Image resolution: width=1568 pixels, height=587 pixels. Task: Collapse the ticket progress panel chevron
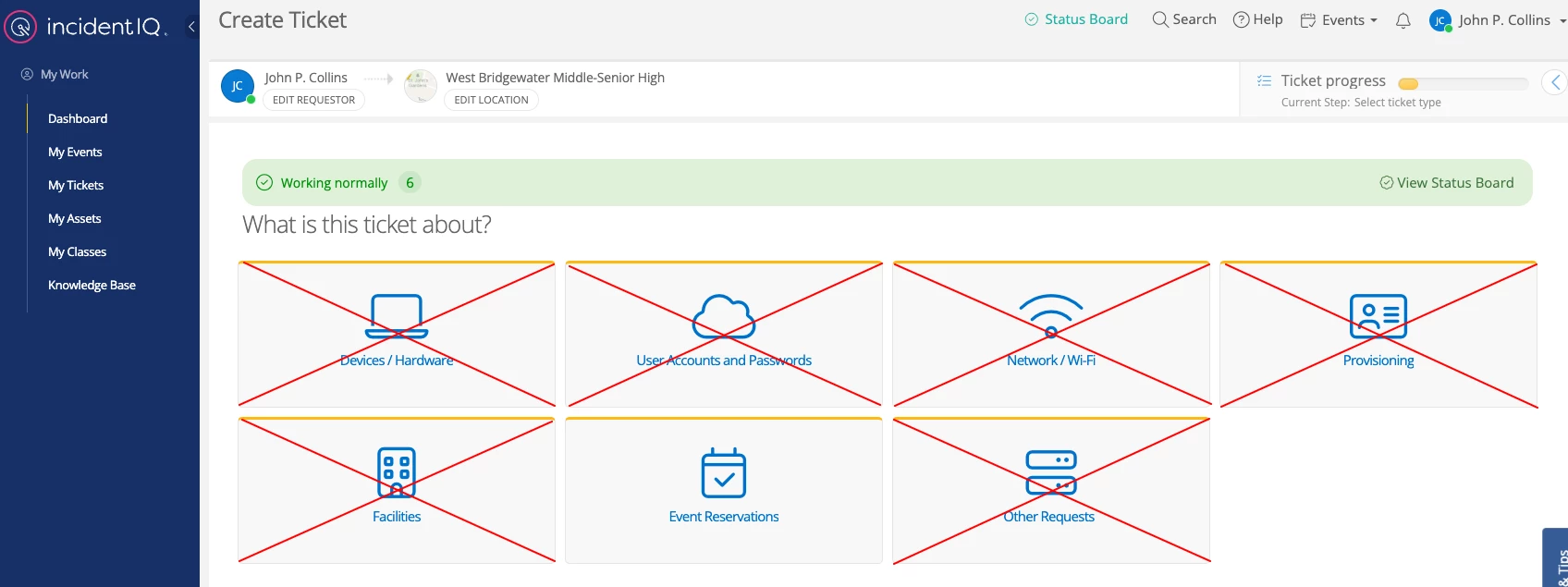click(x=1555, y=82)
